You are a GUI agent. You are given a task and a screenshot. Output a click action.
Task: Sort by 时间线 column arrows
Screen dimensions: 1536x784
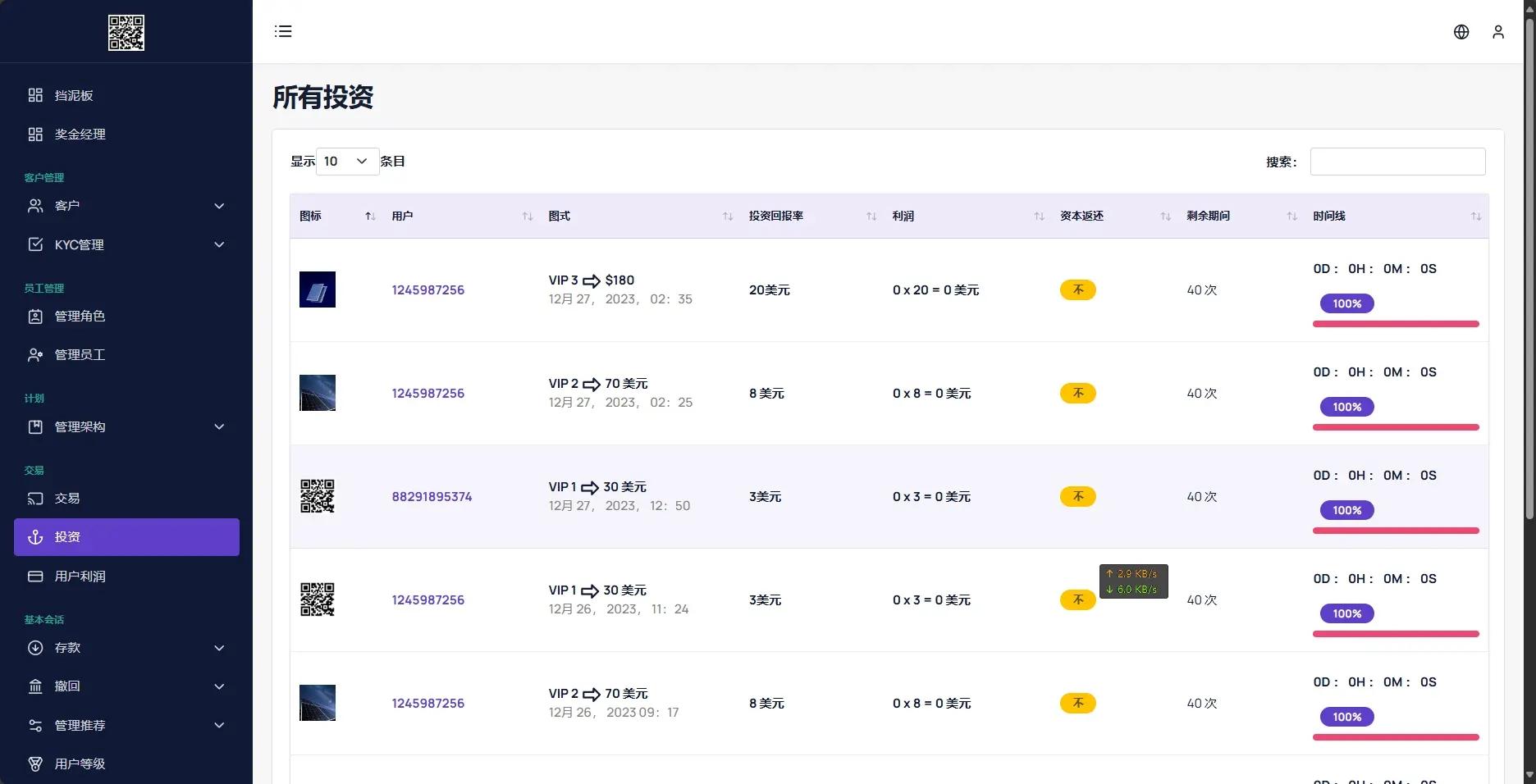point(1476,217)
